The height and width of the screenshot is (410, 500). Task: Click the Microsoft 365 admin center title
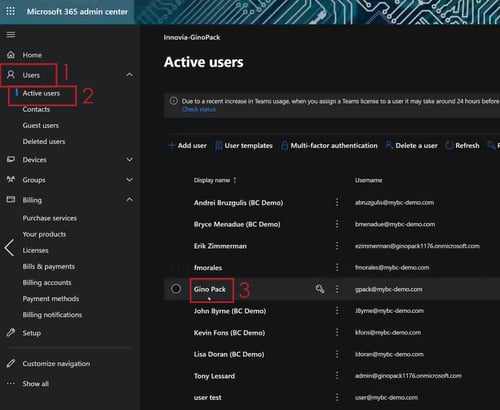pyautogui.click(x=77, y=12)
